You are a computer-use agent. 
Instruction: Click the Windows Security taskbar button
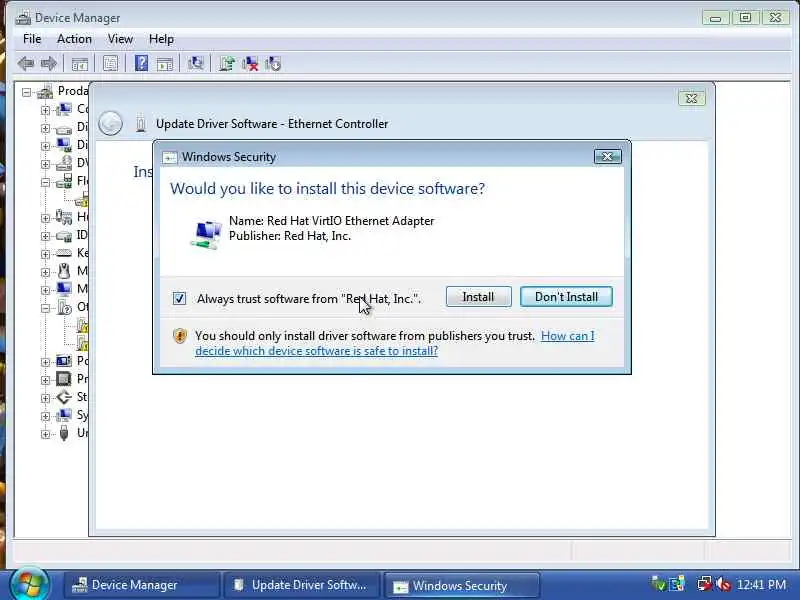(x=462, y=585)
